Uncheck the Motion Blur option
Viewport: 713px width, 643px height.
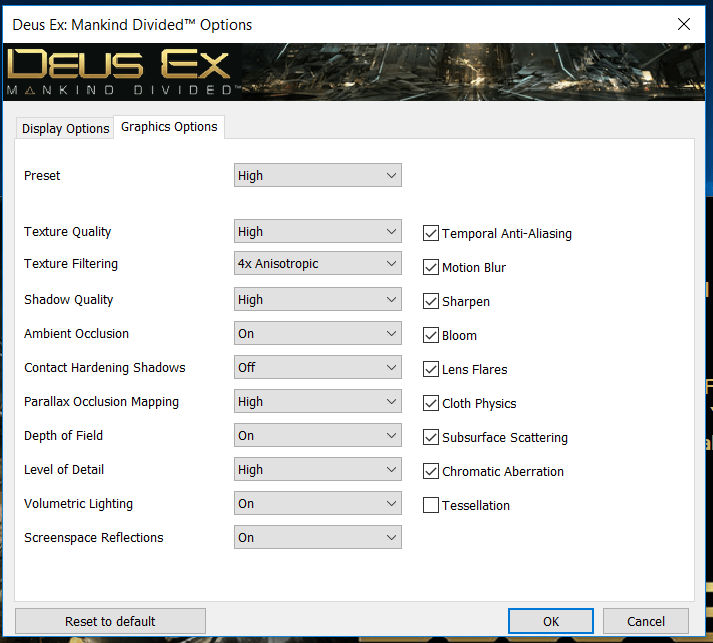coord(431,267)
